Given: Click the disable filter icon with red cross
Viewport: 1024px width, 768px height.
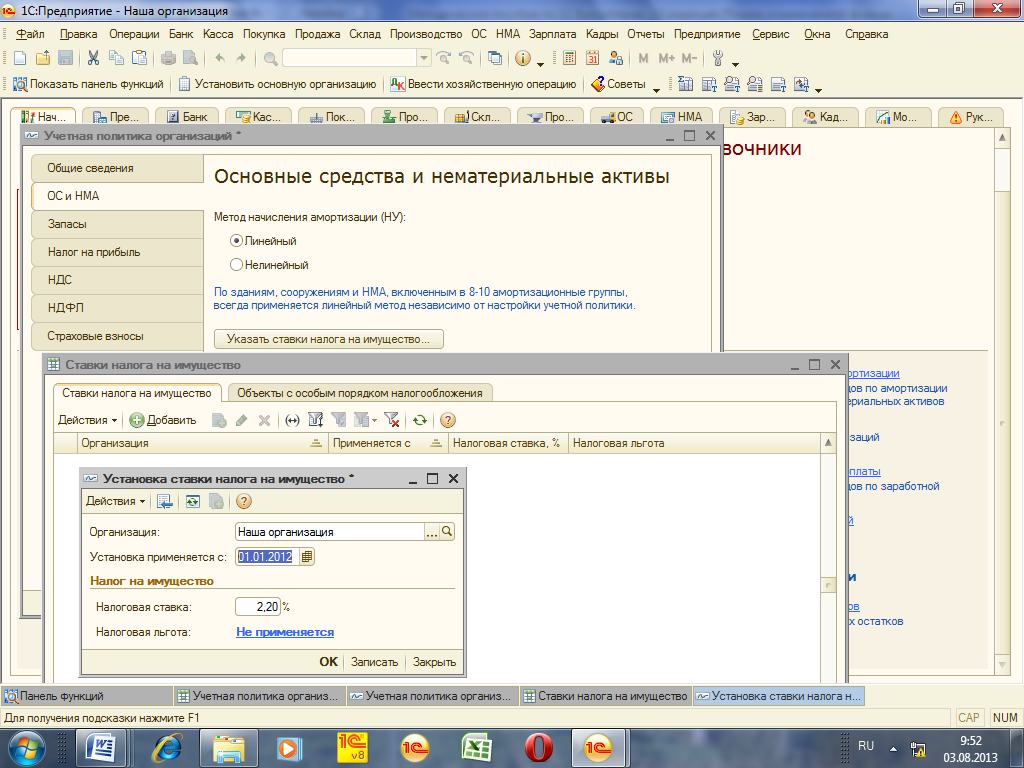Looking at the screenshot, I should (392, 420).
